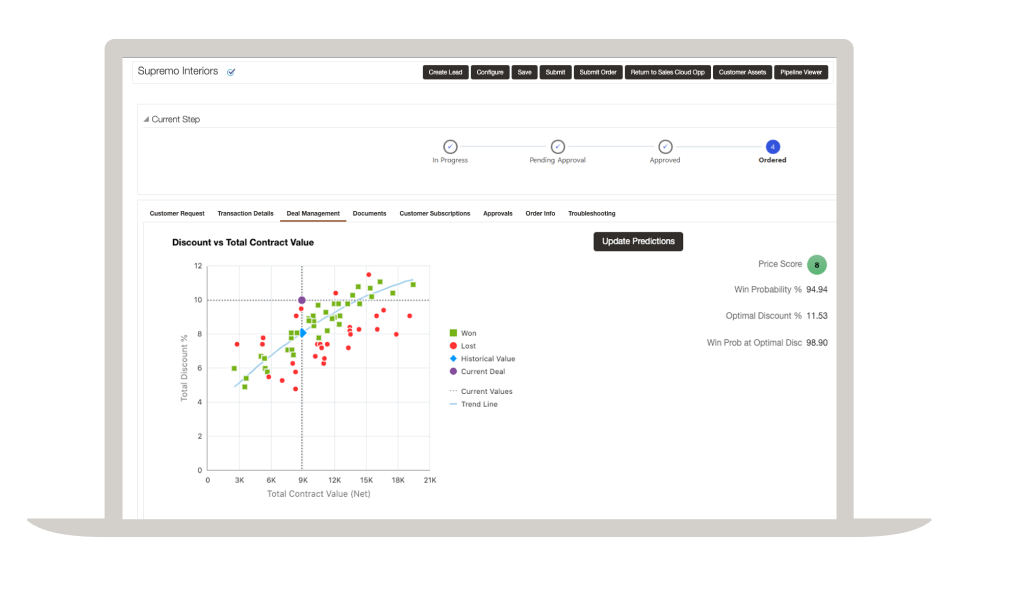Click the blue Historical Value diamond on chart
1024x600 pixels.
point(302,333)
